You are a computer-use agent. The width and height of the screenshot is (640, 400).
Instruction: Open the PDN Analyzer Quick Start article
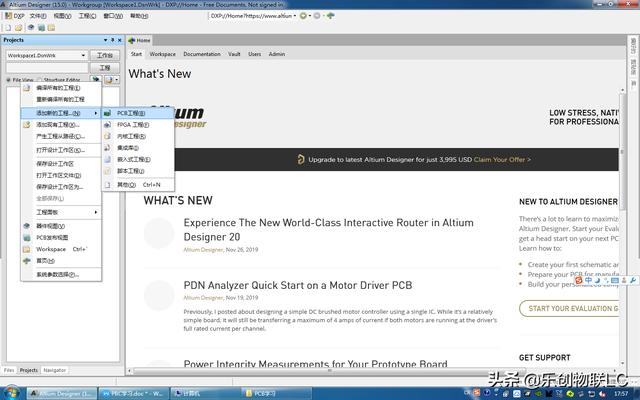pyautogui.click(x=298, y=285)
